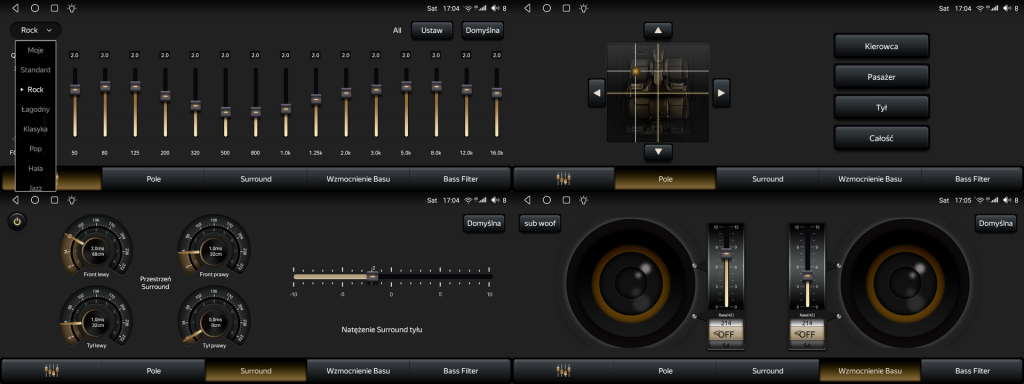Viewport: 1024px width, 384px height.
Task: Choose the Moje preset from the list
Action: point(35,50)
